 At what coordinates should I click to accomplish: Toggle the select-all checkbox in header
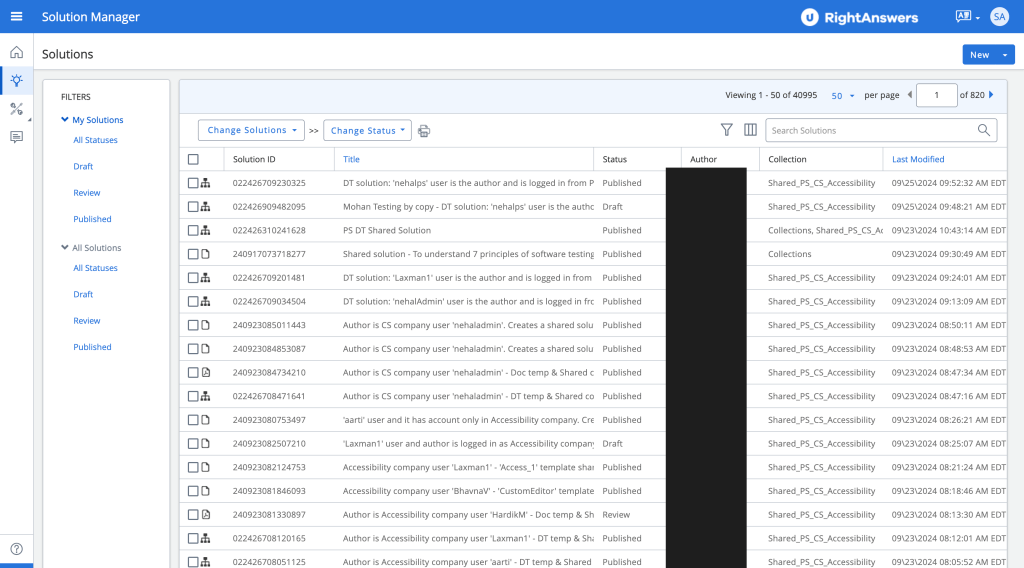(x=193, y=159)
